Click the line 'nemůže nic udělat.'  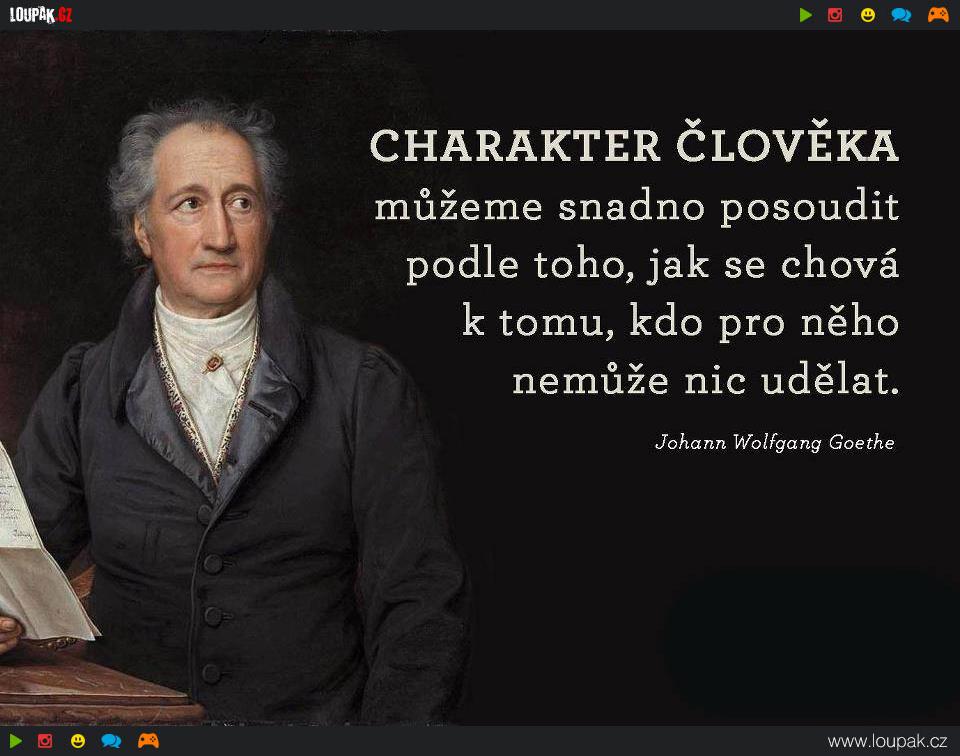pos(706,380)
